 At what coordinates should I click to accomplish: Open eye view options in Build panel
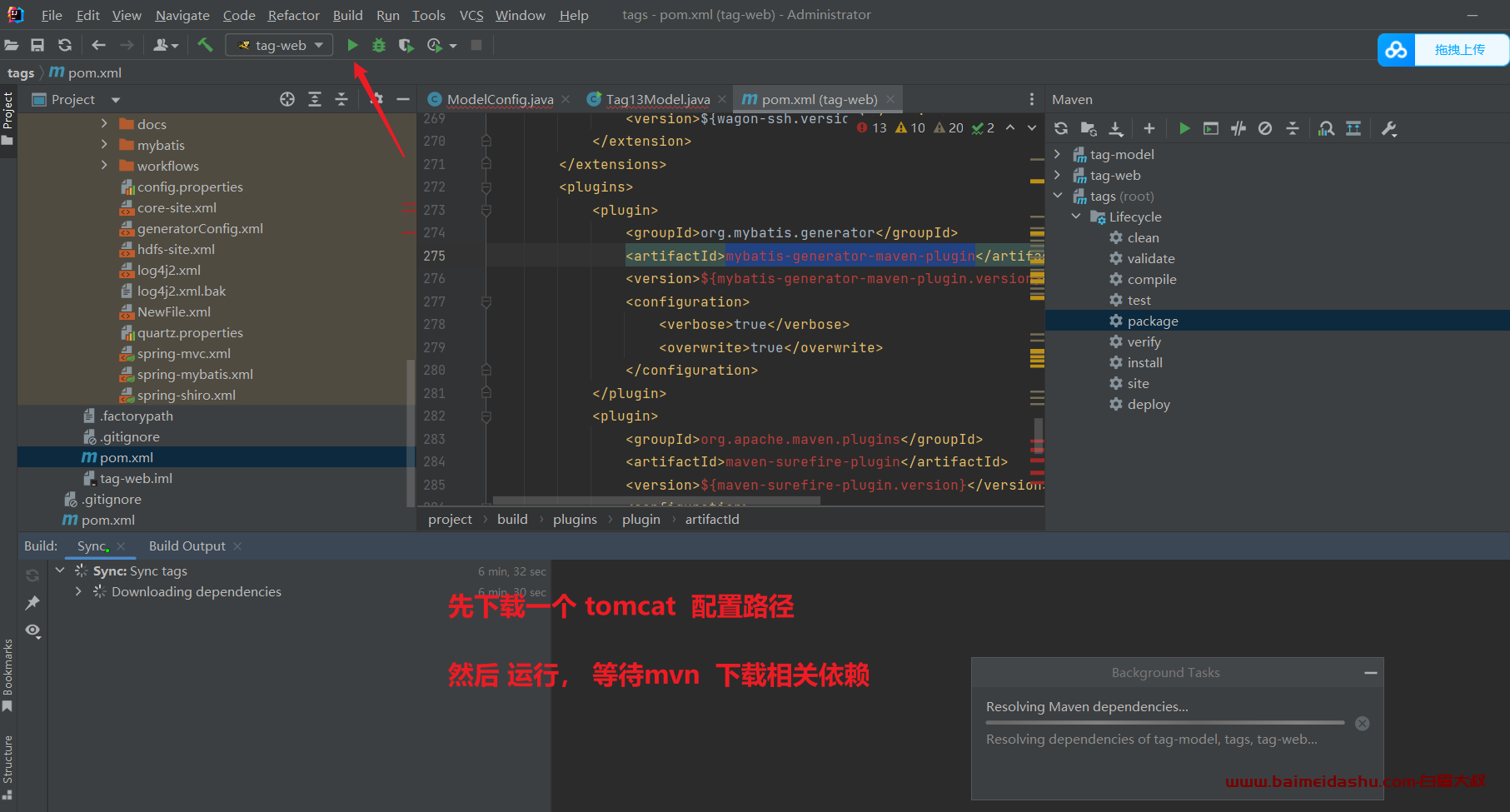tap(32, 630)
